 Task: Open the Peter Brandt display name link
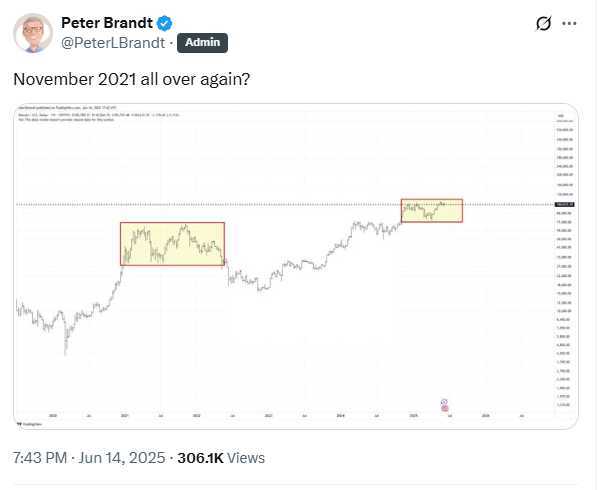pyautogui.click(x=107, y=23)
